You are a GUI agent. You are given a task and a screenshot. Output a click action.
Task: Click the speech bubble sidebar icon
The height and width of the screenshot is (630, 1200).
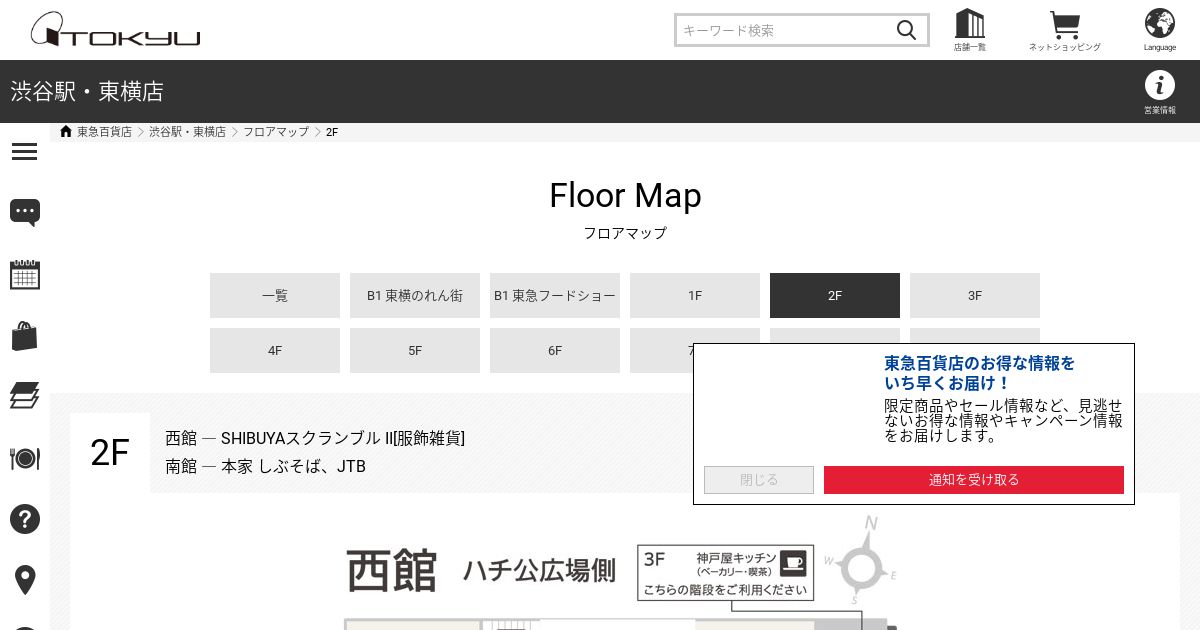pos(25,212)
